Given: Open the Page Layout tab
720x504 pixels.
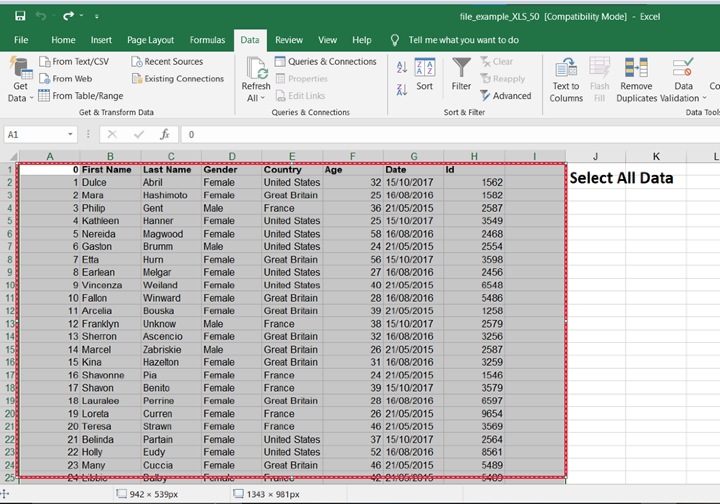Looking at the screenshot, I should click(x=150, y=40).
